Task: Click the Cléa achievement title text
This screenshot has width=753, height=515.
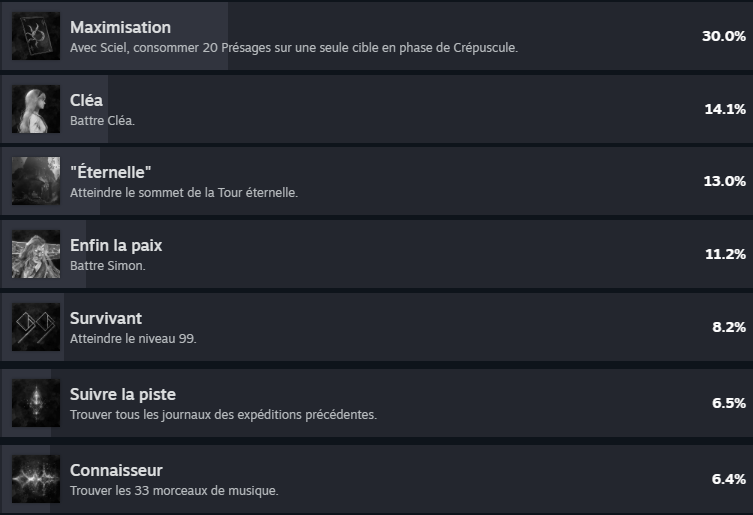Action: pyautogui.click(x=86, y=100)
